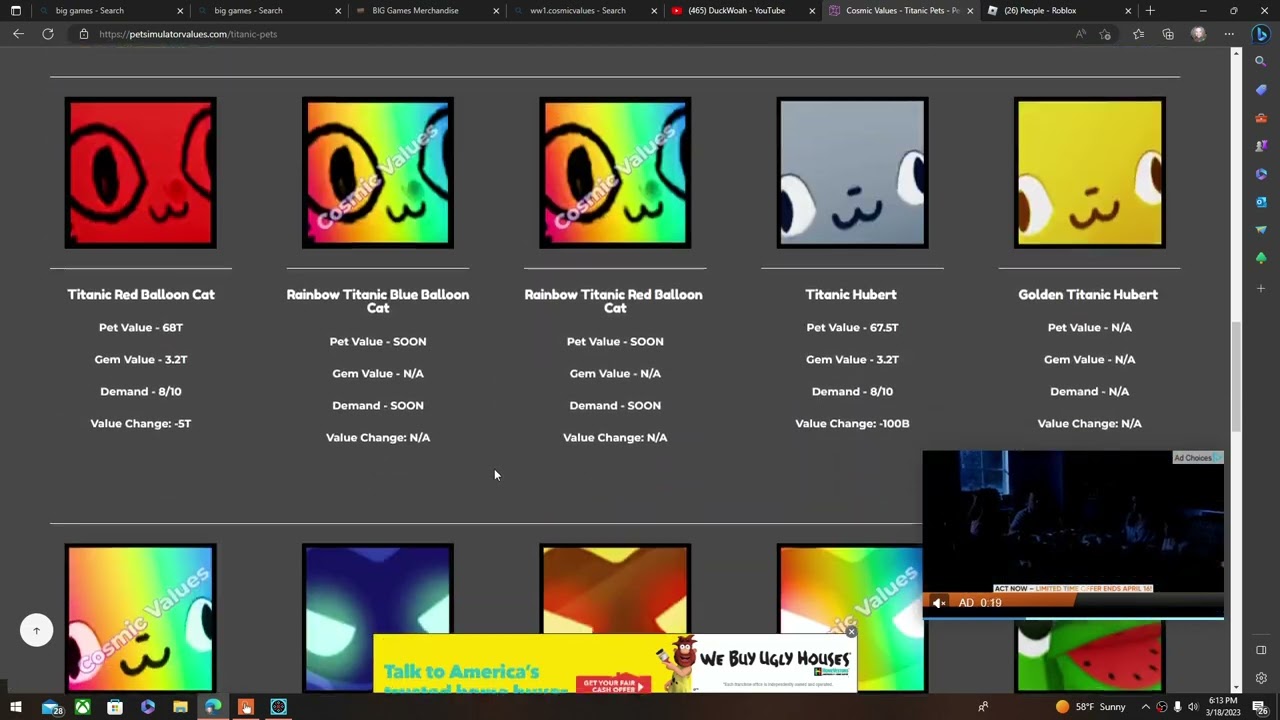Click the page vertical scrollbar thumb
Viewport: 1280px width, 720px height.
(x=1237, y=377)
